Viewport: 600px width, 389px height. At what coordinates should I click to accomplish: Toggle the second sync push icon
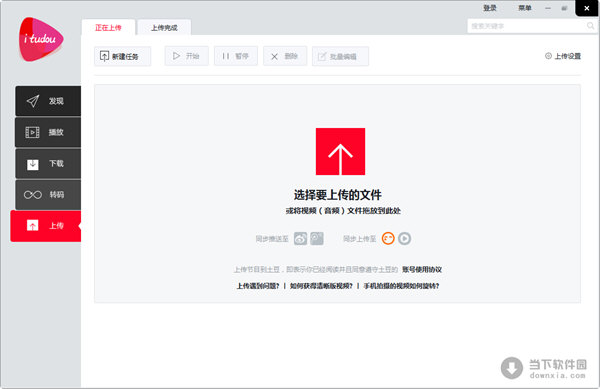point(317,239)
